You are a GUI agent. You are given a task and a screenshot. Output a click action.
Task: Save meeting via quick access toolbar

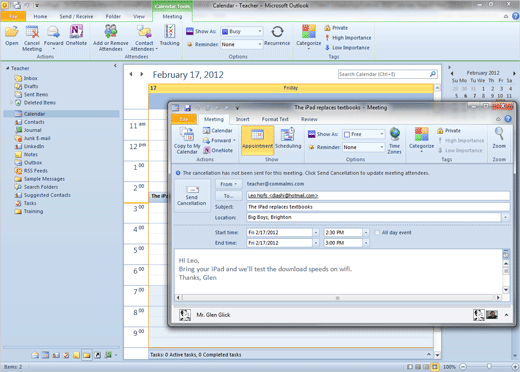pyautogui.click(x=187, y=108)
